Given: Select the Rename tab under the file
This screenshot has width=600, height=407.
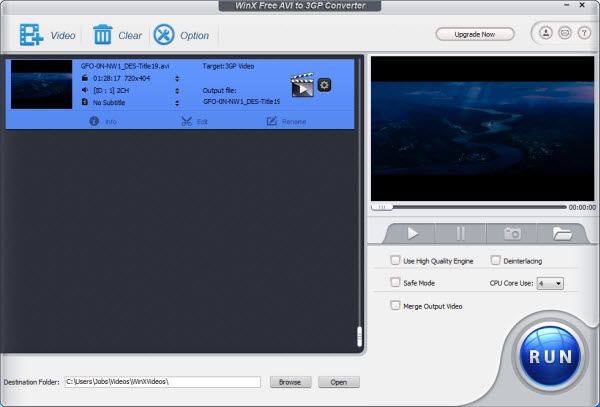Looking at the screenshot, I should coord(285,121).
